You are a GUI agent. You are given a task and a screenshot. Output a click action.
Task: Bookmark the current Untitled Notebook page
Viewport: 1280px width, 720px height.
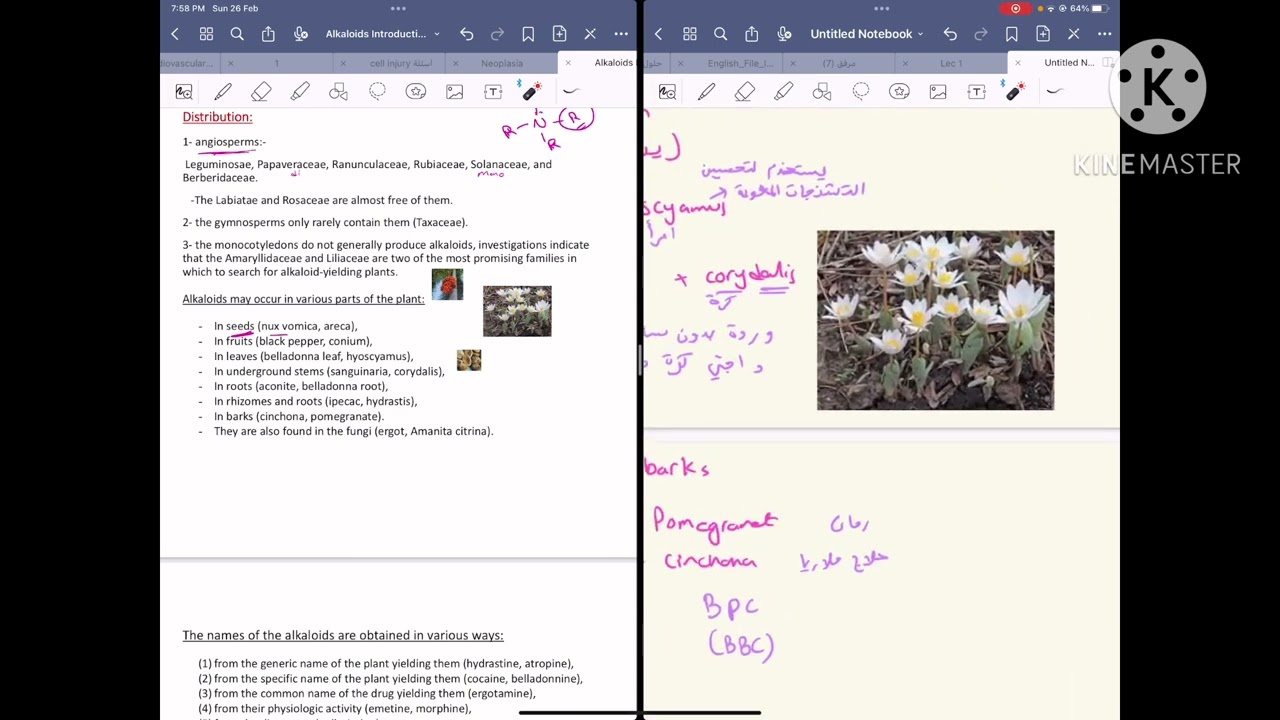[1012, 34]
